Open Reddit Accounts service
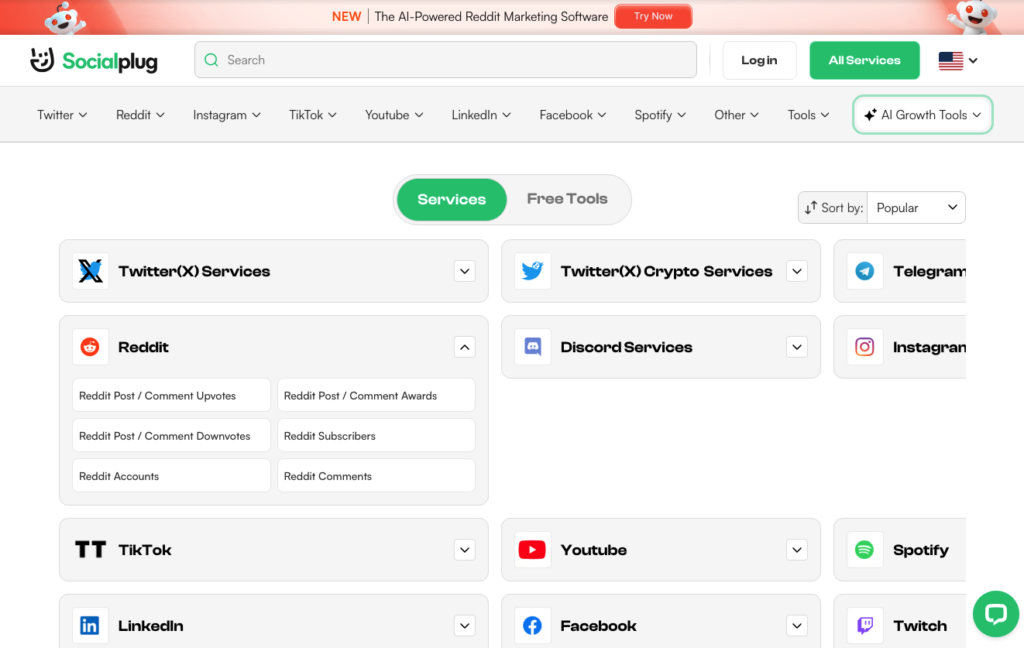Viewport: 1024px width, 648px height. (x=171, y=476)
